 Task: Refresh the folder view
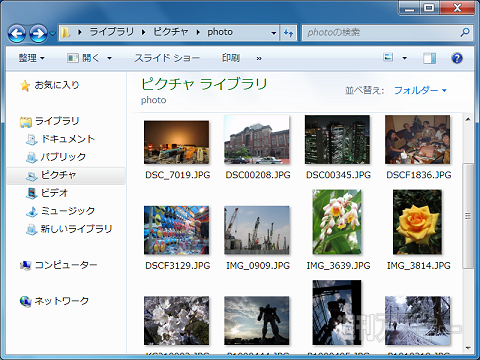pos(288,33)
